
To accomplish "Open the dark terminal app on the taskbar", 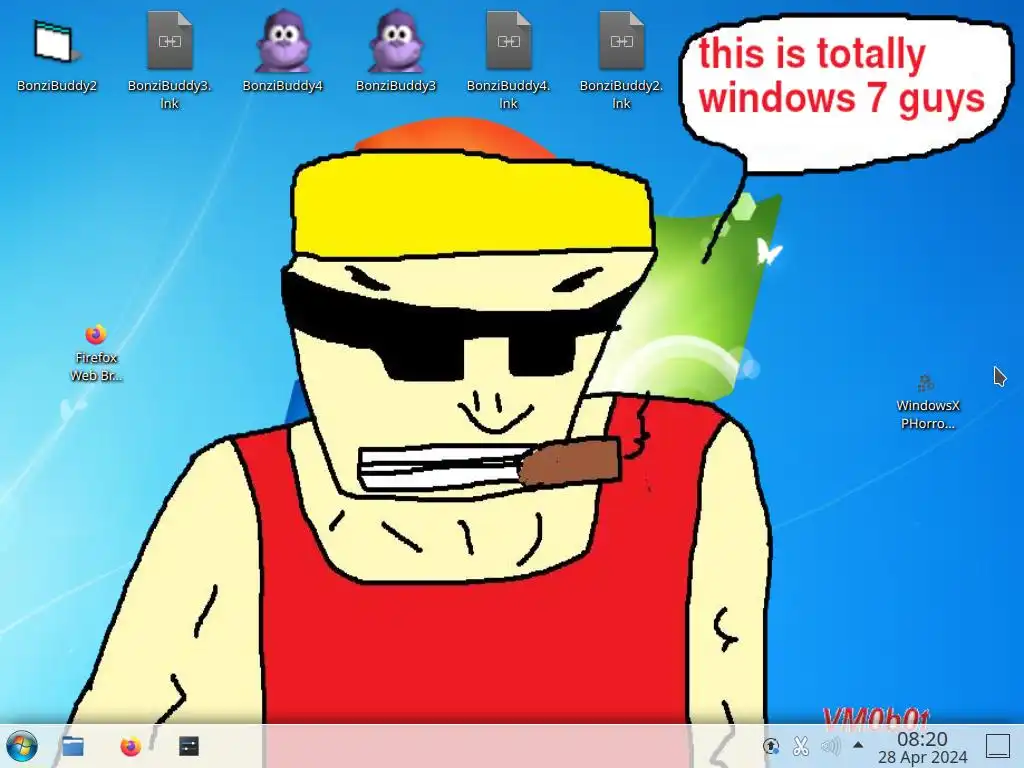I will coord(189,746).
